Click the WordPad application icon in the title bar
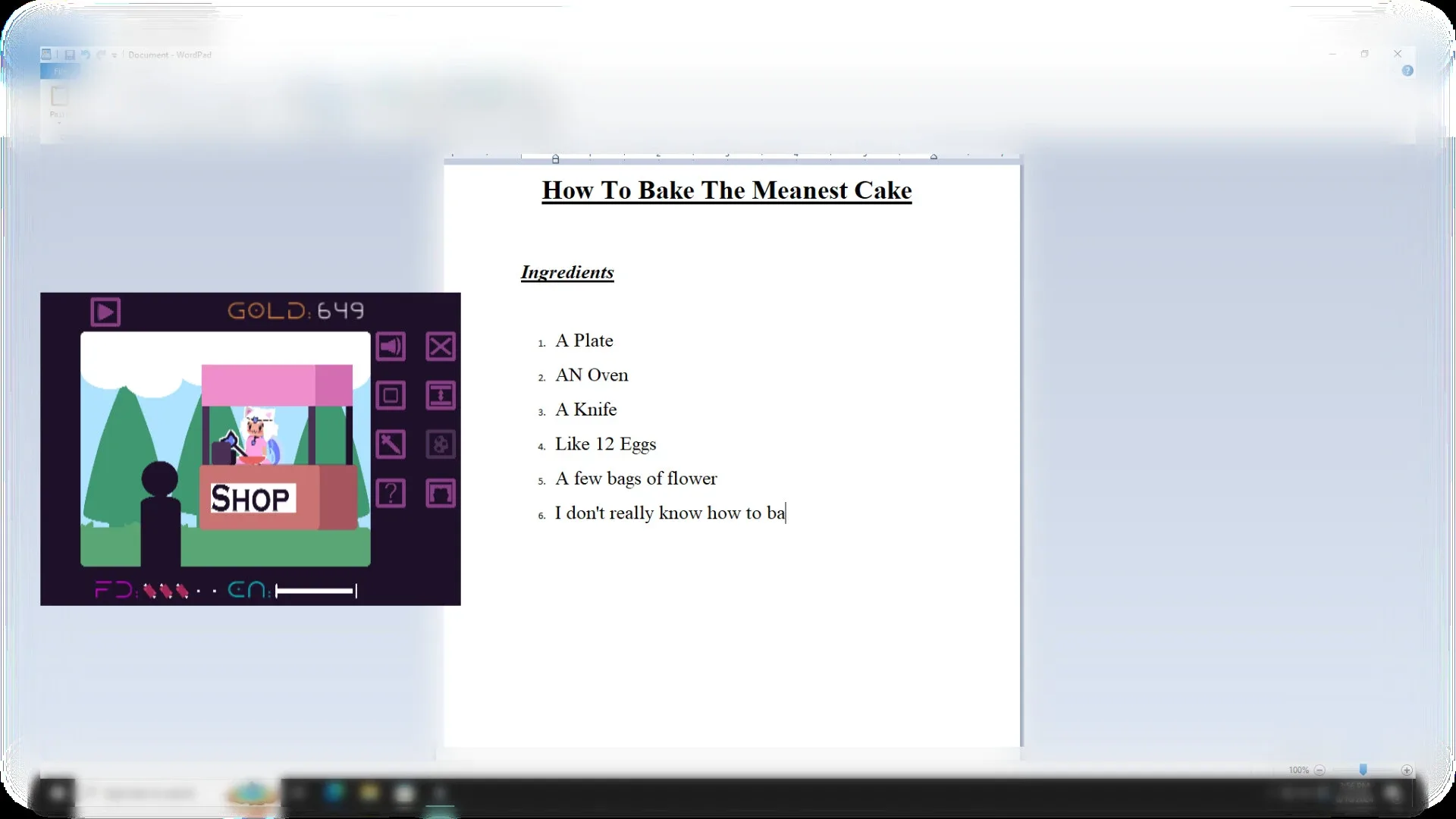 pyautogui.click(x=45, y=55)
